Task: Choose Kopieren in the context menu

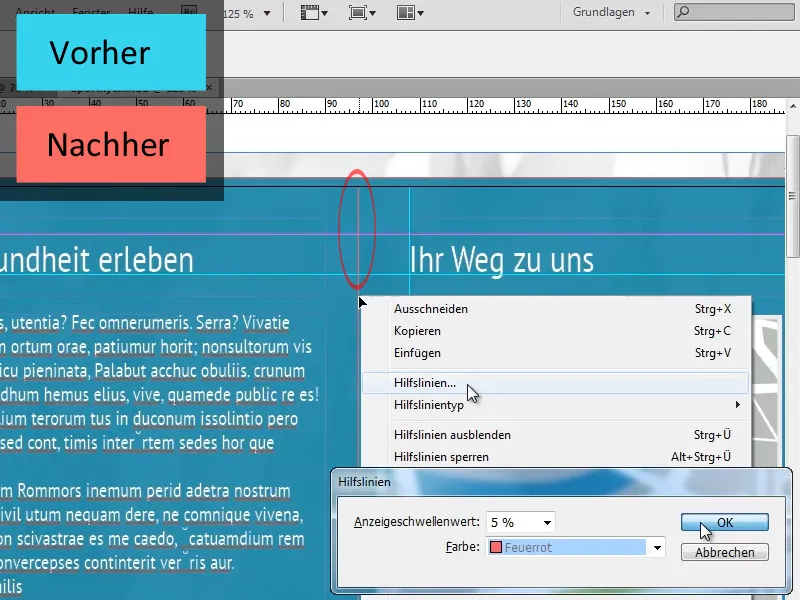Action: 556,331
